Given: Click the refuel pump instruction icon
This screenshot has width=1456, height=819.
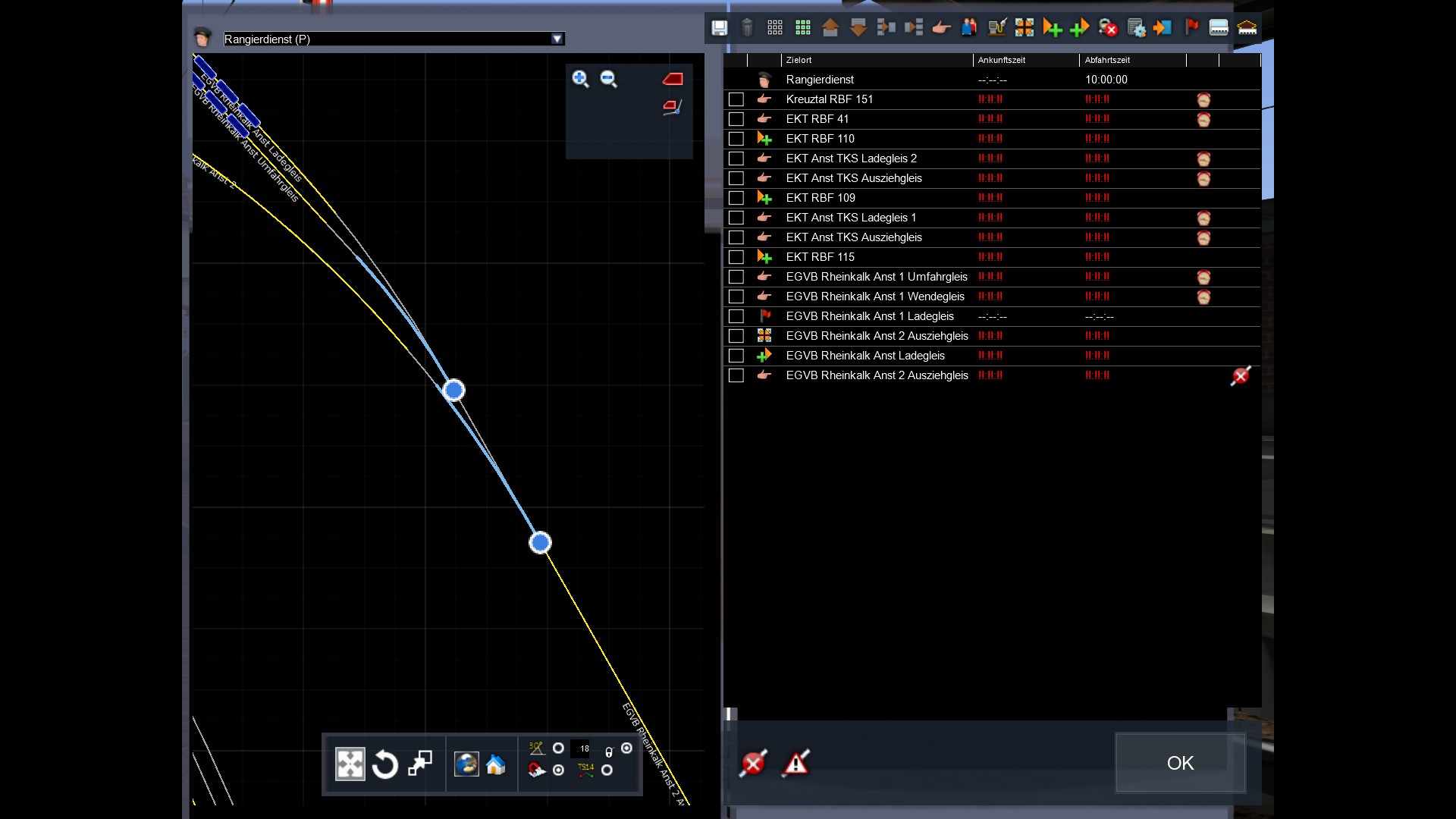Looking at the screenshot, I should (x=996, y=28).
